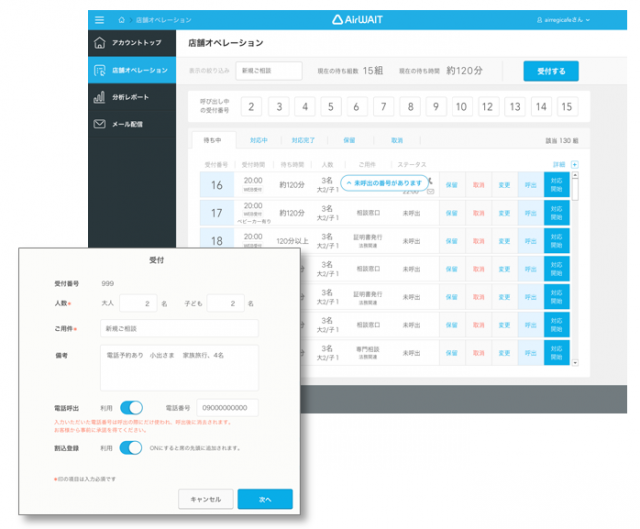Toggle the 割込登録 利用 switch
Screen dimensions: 640x529
tap(131, 447)
